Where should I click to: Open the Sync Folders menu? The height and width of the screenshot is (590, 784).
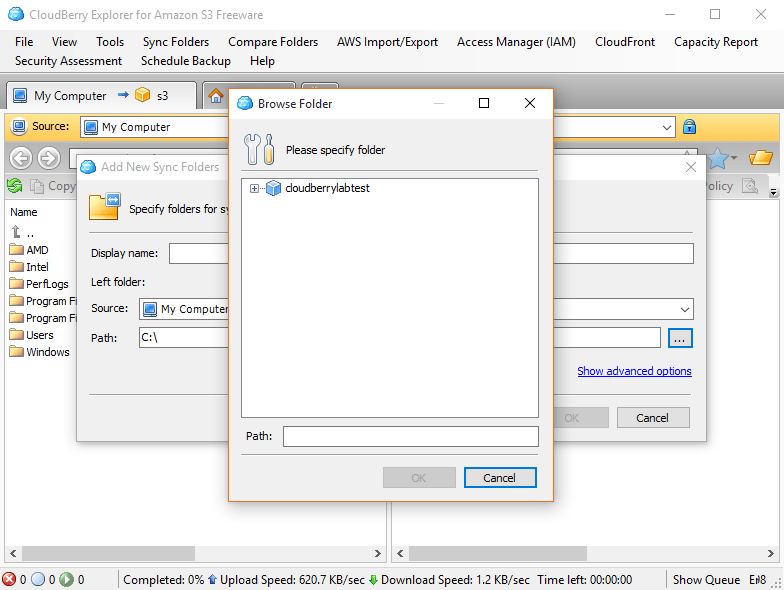(176, 42)
